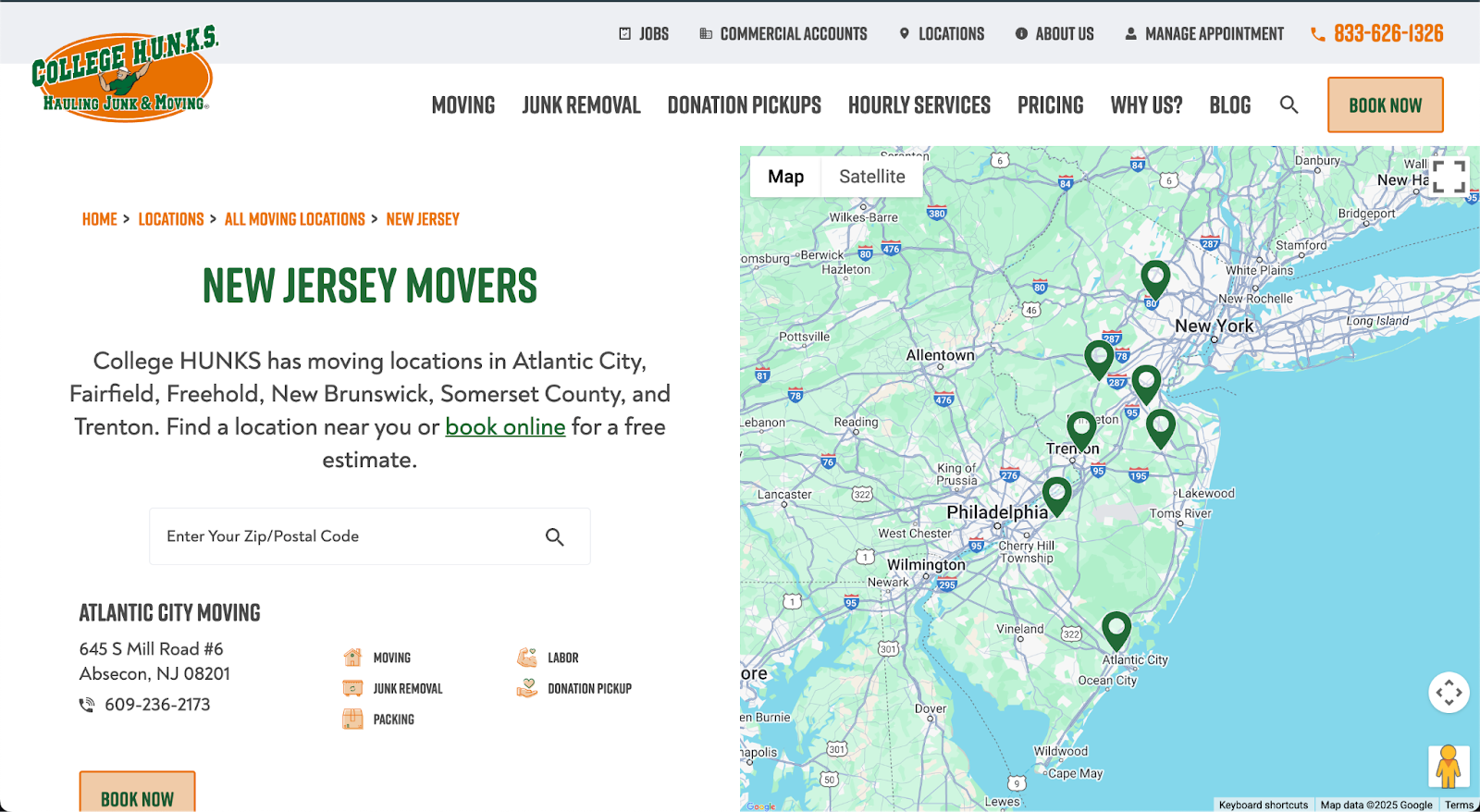Click the Labor service label
The image size is (1480, 812).
(562, 658)
